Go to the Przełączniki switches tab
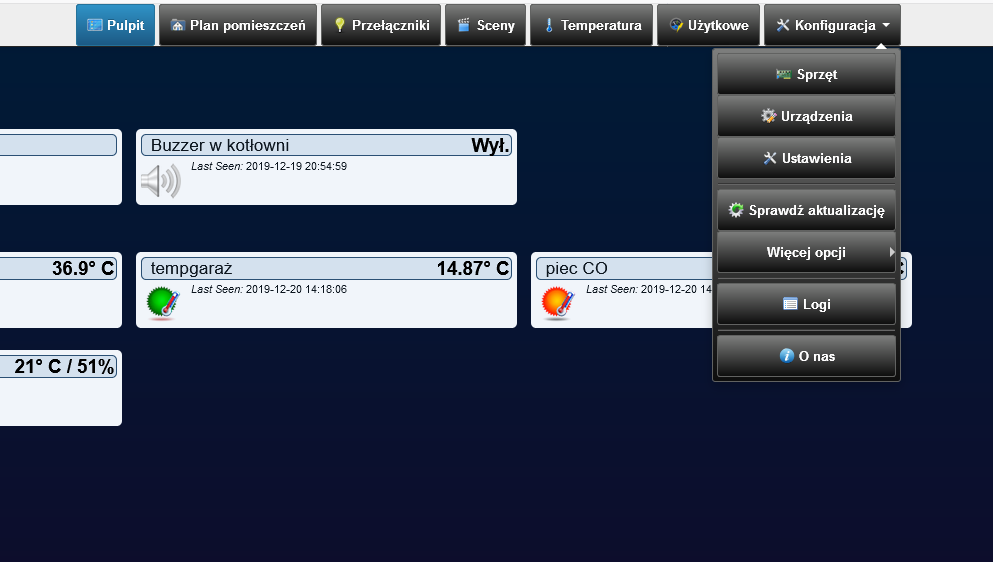The image size is (993, 562). click(x=381, y=25)
